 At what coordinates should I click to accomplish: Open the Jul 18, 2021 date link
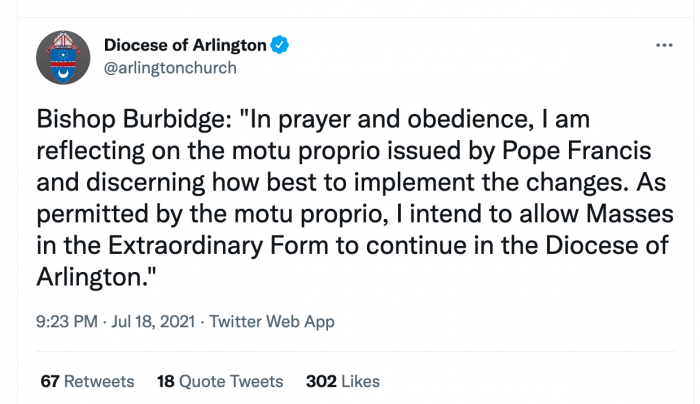153,321
